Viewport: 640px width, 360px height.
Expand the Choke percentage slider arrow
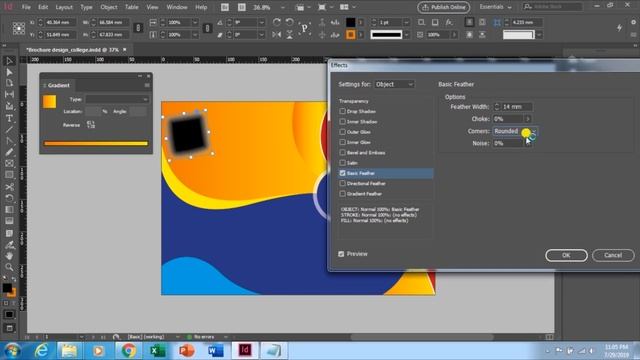pyautogui.click(x=528, y=119)
